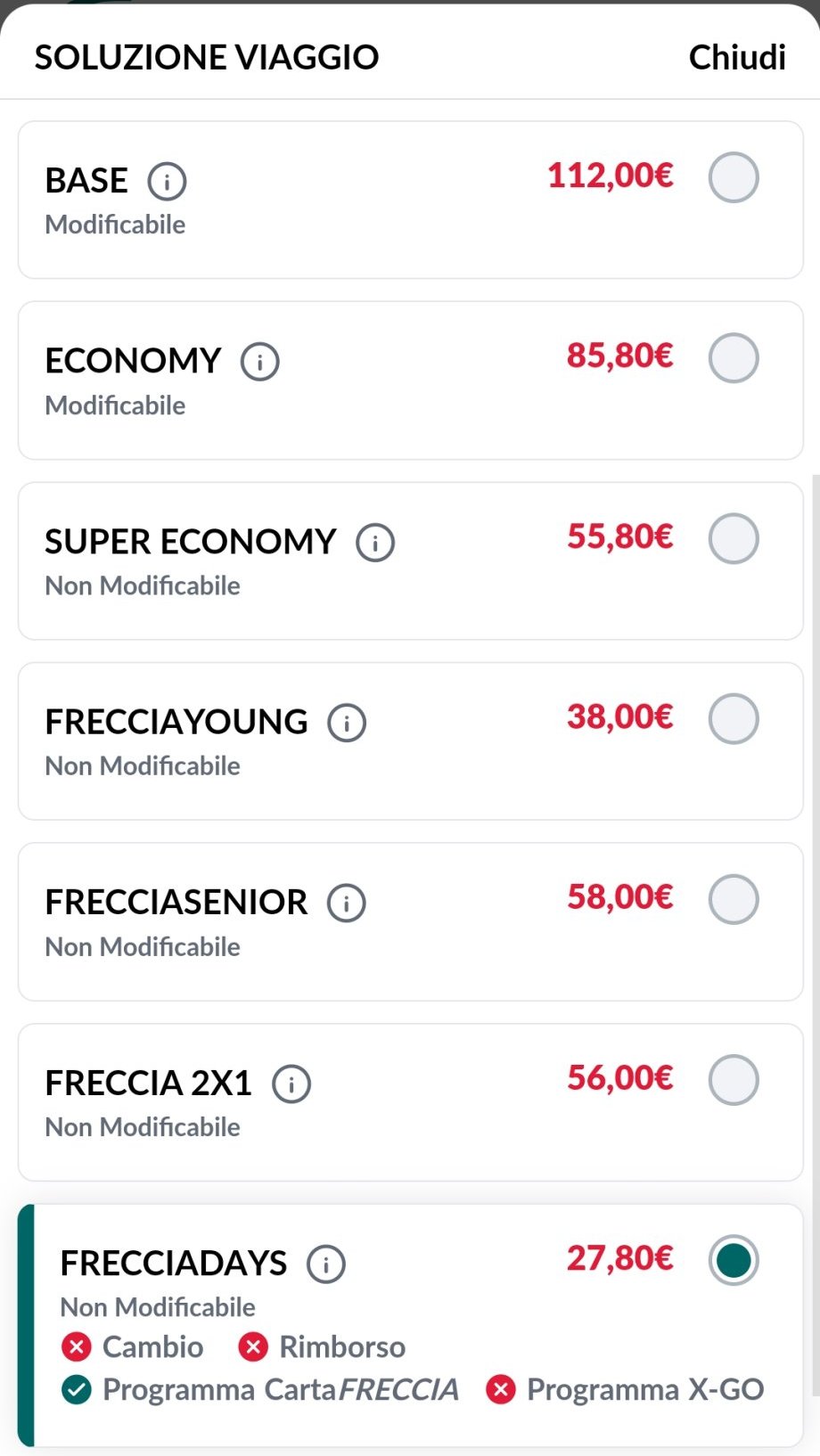Show ECONOMY fare info icon details
This screenshot has width=820, height=1456.
(260, 362)
